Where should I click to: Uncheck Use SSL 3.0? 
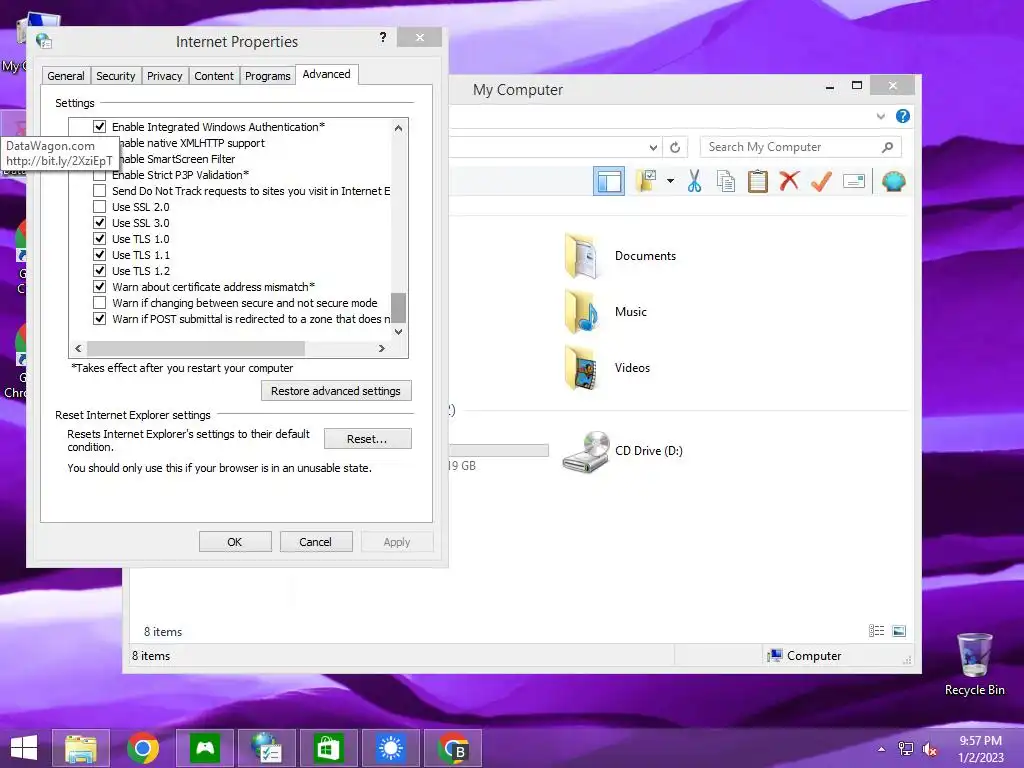99,223
